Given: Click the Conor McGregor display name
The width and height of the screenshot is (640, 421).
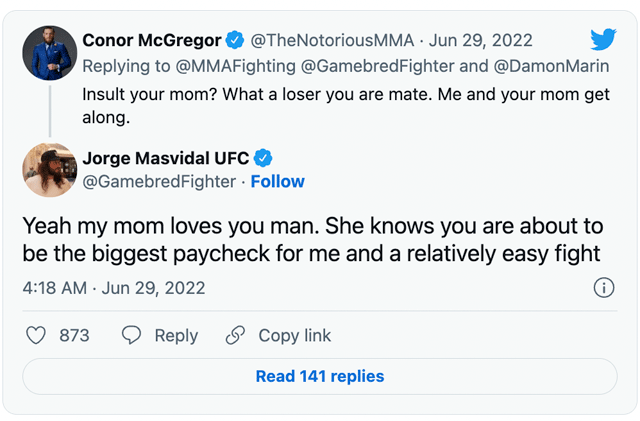Looking at the screenshot, I should tap(152, 41).
